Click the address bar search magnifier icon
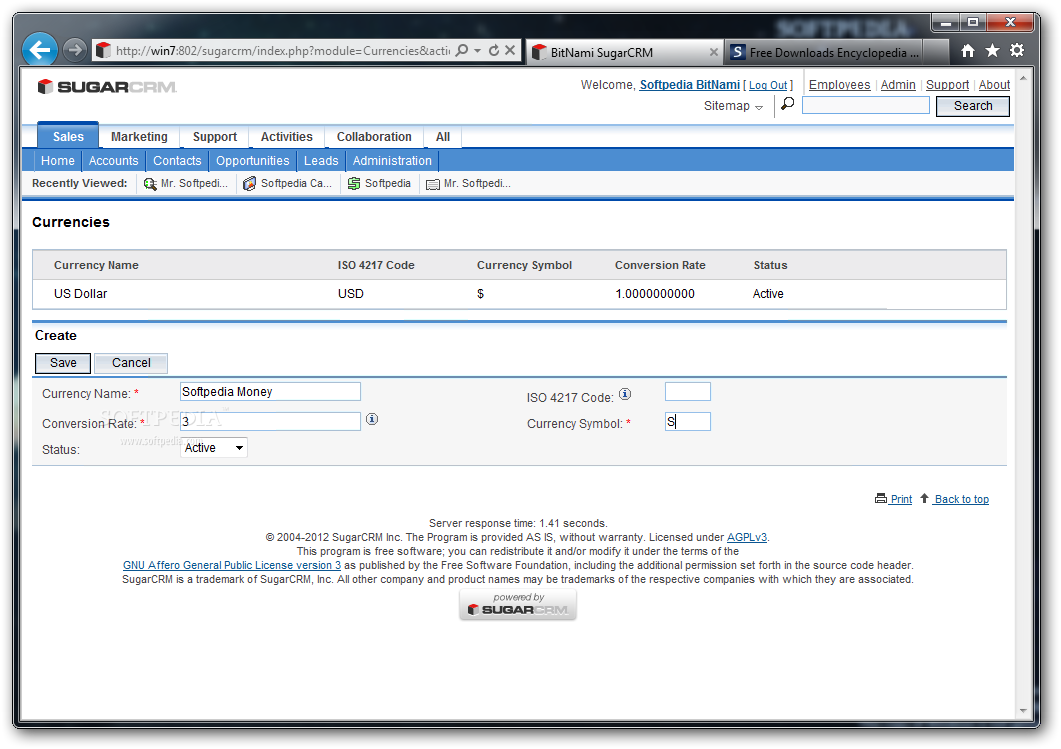Image resolution: width=1061 pixels, height=749 pixels. point(461,50)
